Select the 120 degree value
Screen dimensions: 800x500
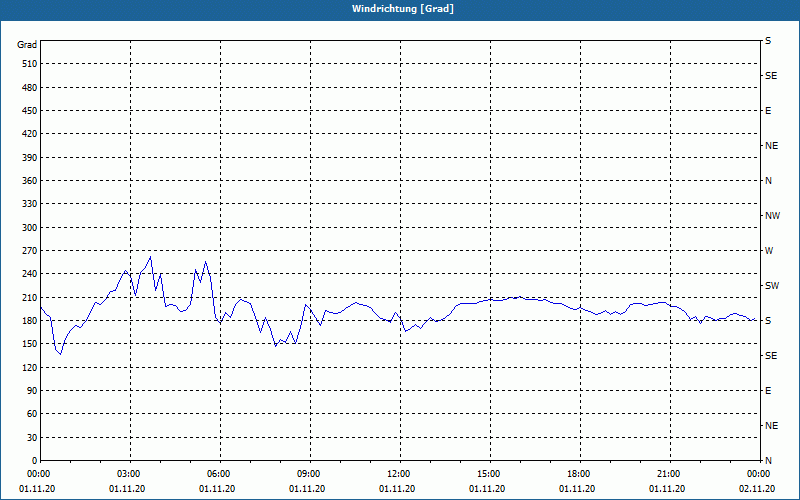coord(30,367)
